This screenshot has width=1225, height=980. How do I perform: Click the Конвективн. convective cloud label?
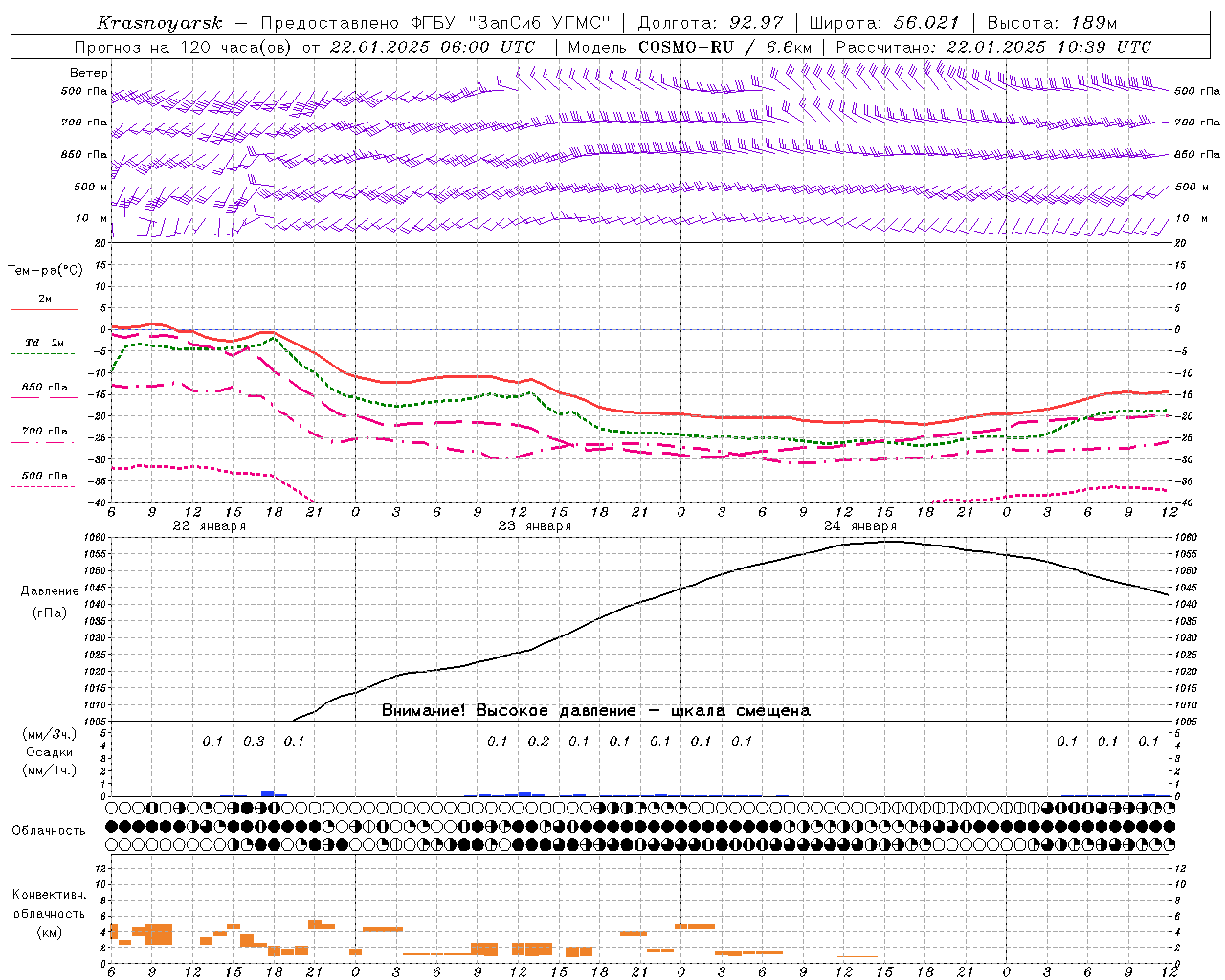tap(49, 895)
